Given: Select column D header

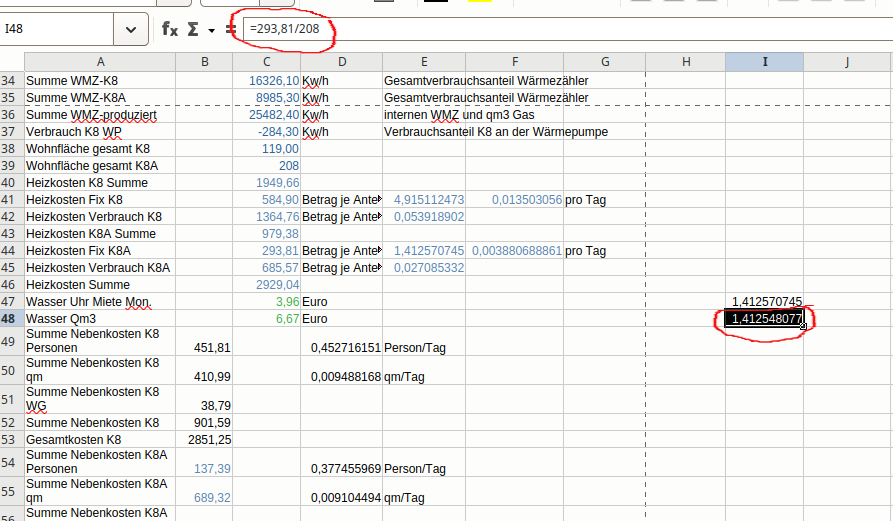Looking at the screenshot, I should coord(342,61).
